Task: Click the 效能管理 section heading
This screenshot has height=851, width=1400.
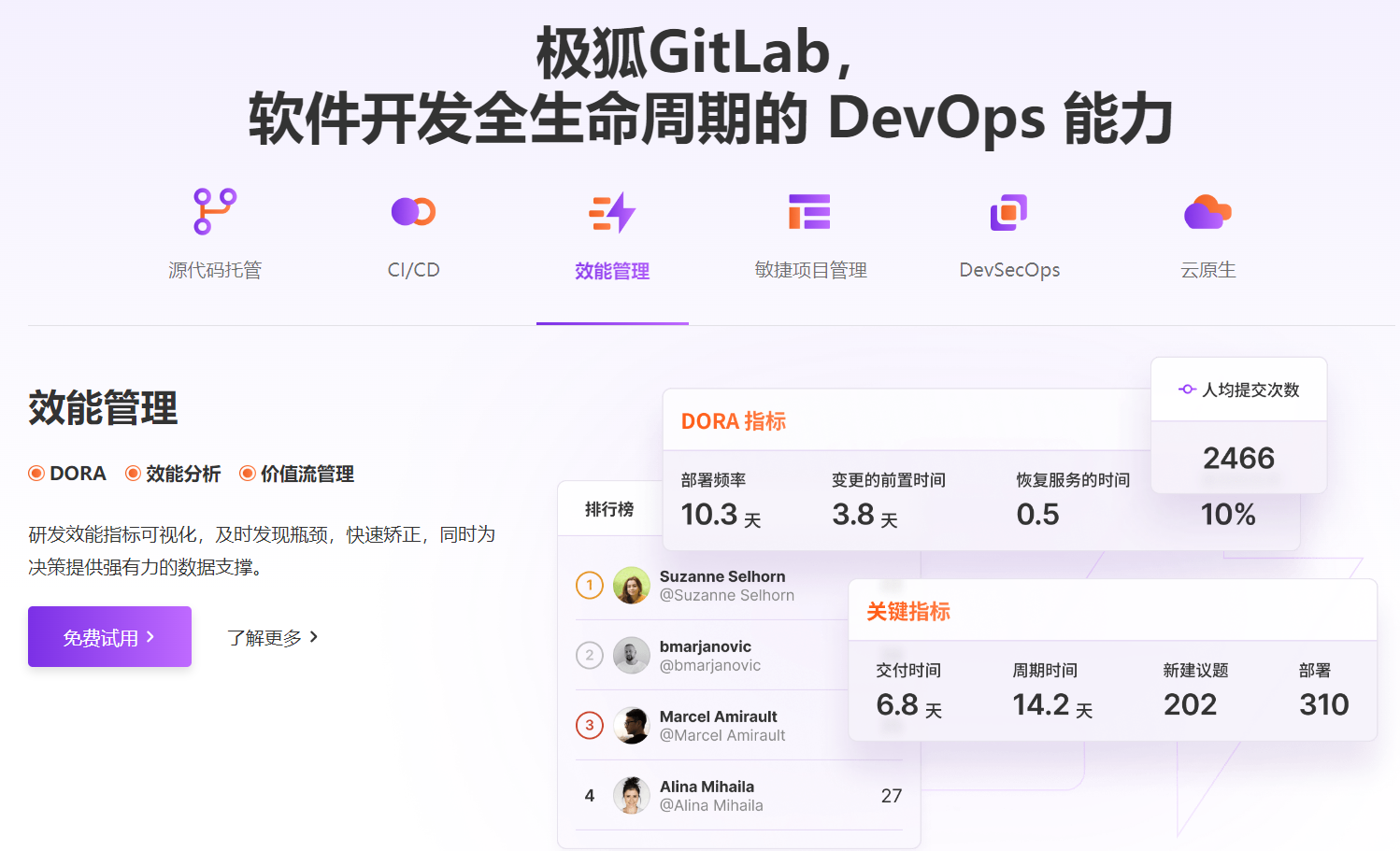Action: tap(103, 408)
